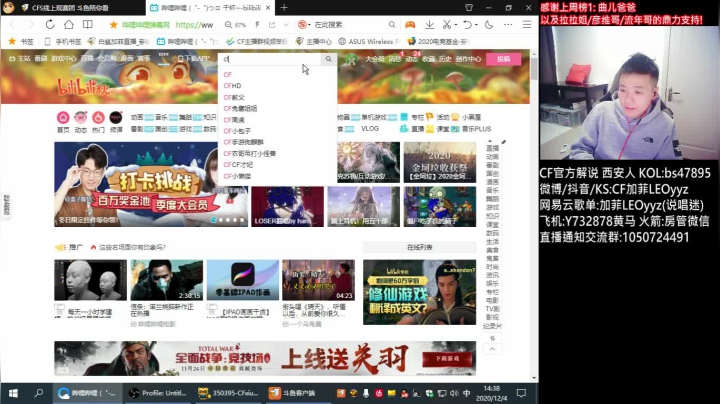The image size is (720, 404).
Task: Click the browser search magnifier icon
Action: [392, 25]
